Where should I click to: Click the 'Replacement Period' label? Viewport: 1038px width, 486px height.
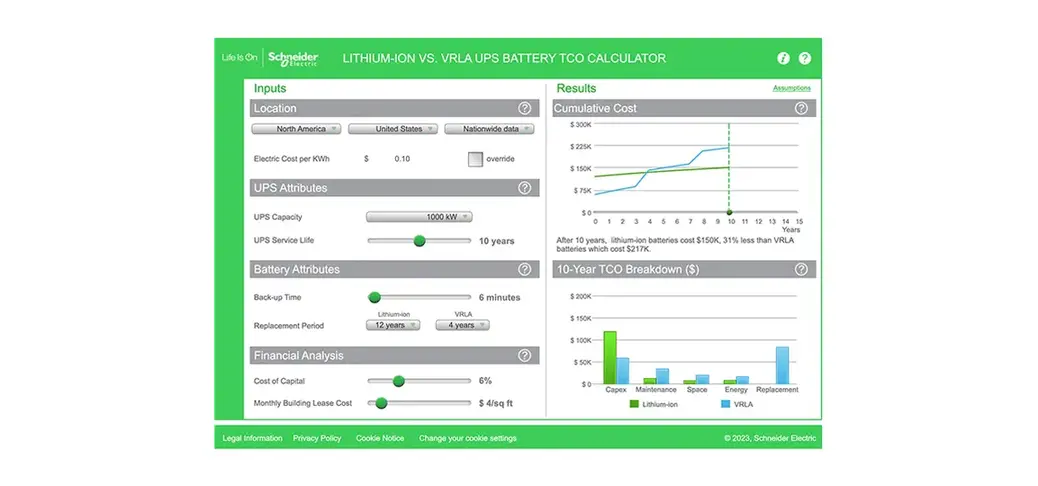(x=289, y=326)
